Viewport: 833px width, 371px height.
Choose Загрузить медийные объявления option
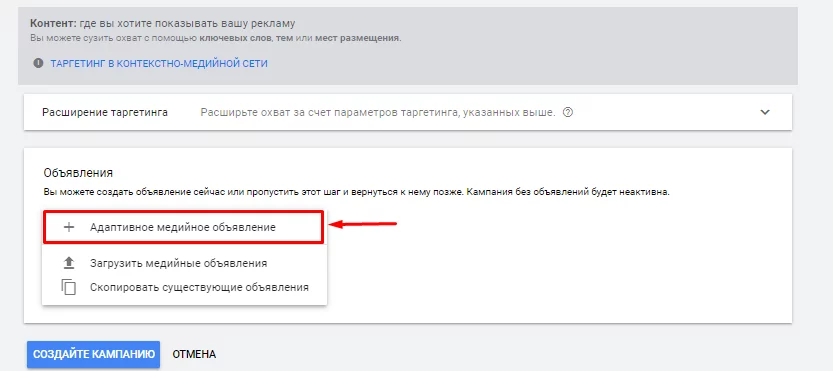(x=178, y=263)
